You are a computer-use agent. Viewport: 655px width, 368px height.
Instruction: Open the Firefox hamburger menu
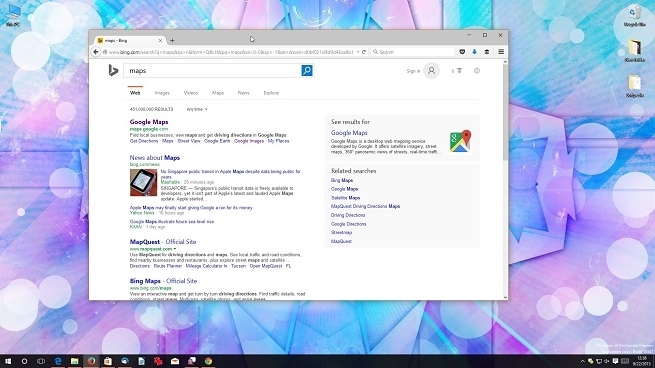pyautogui.click(x=501, y=52)
